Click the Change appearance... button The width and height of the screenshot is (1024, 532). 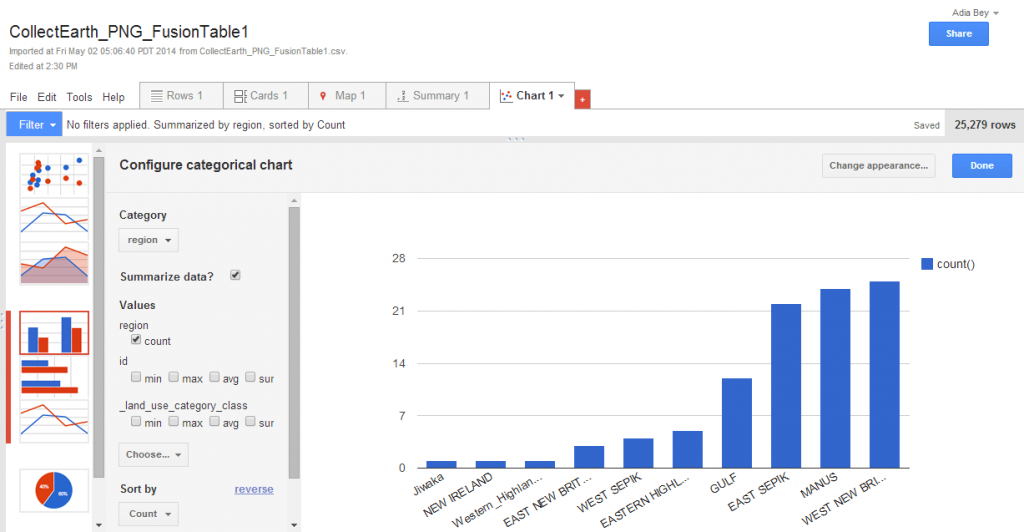(878, 166)
